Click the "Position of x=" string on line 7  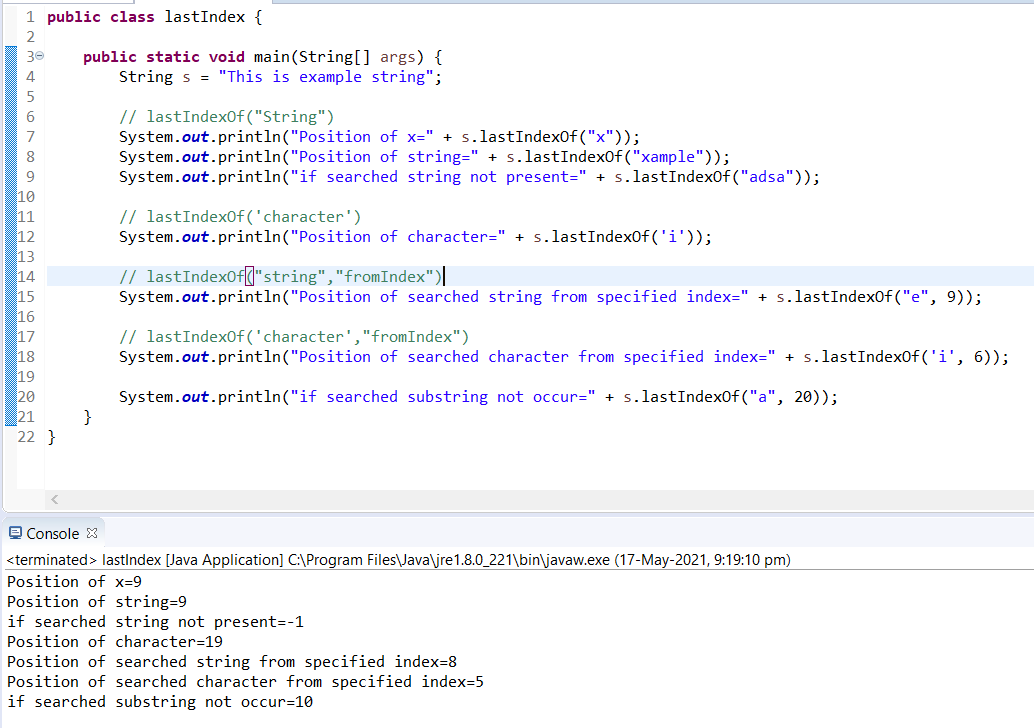(362, 137)
